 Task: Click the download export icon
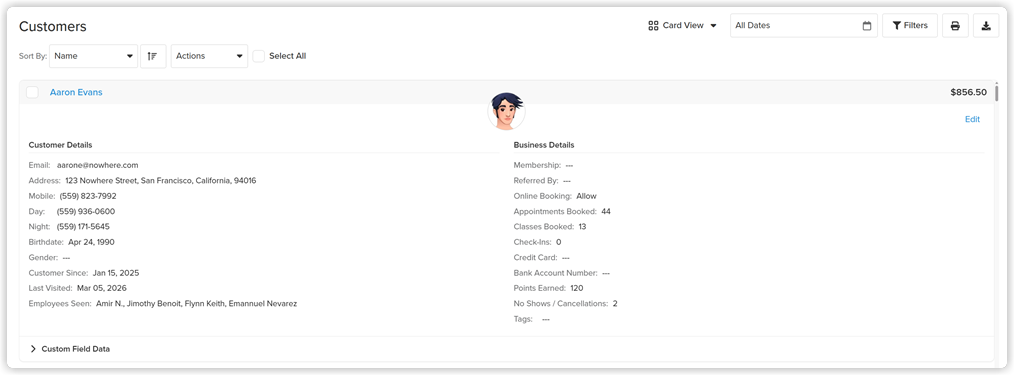pos(986,26)
